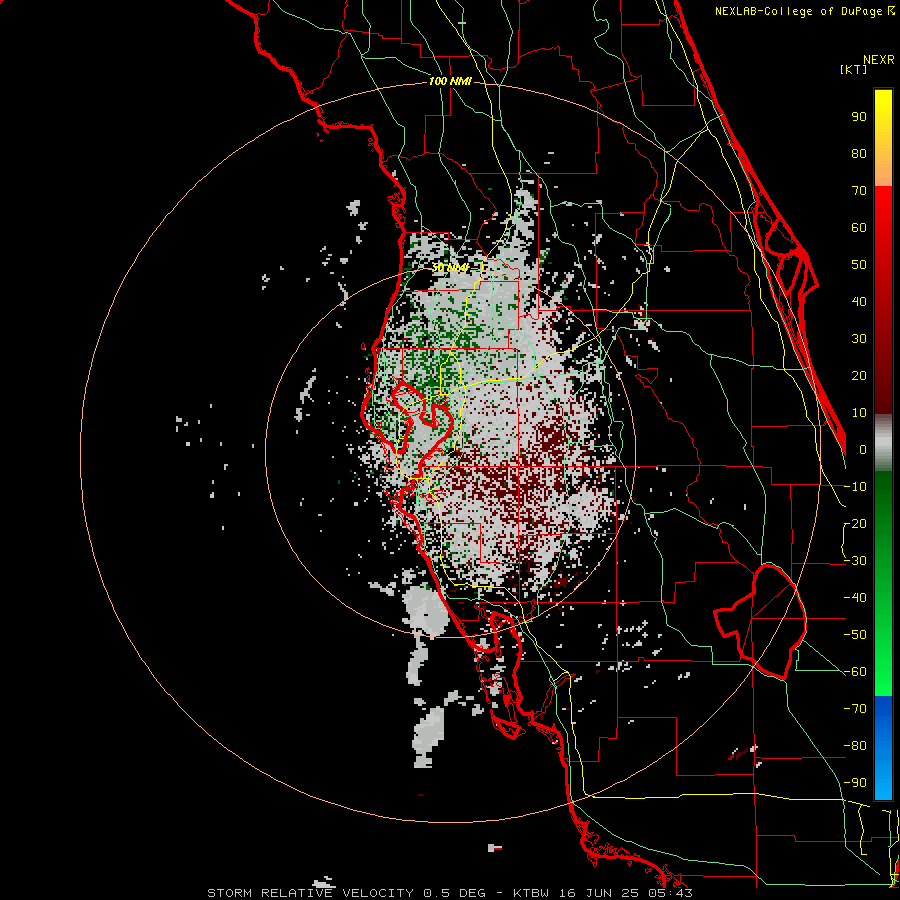Click the positive 40 scale value
The height and width of the screenshot is (900, 900).
click(859, 301)
